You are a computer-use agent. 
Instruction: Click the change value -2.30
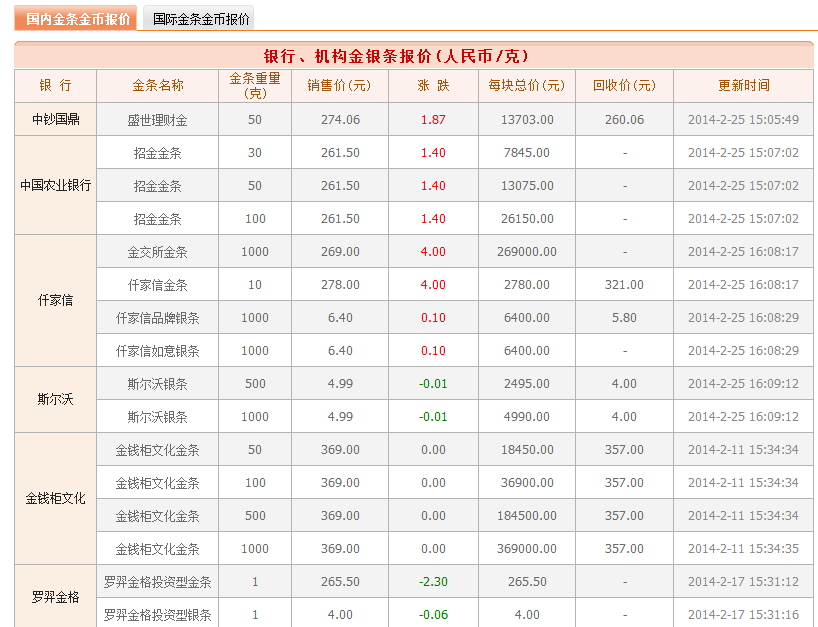point(433,582)
